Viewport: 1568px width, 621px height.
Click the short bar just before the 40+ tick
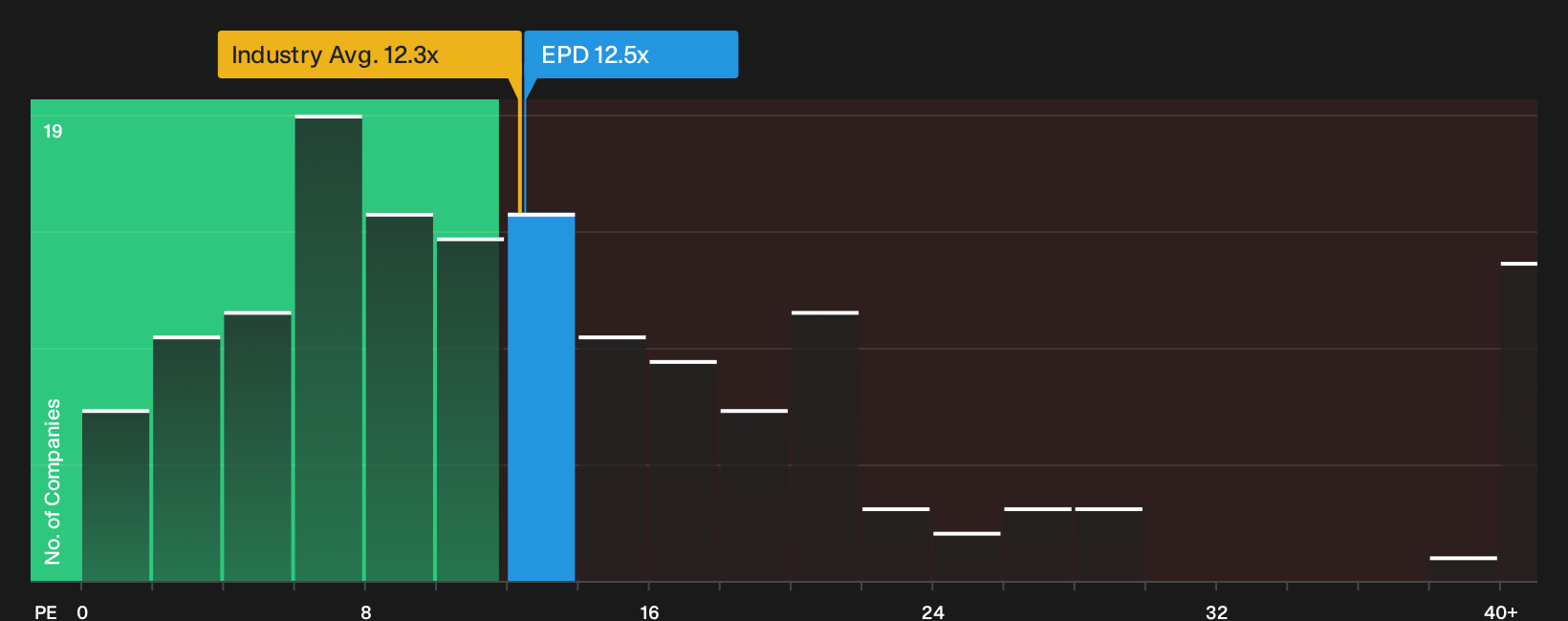1463,568
